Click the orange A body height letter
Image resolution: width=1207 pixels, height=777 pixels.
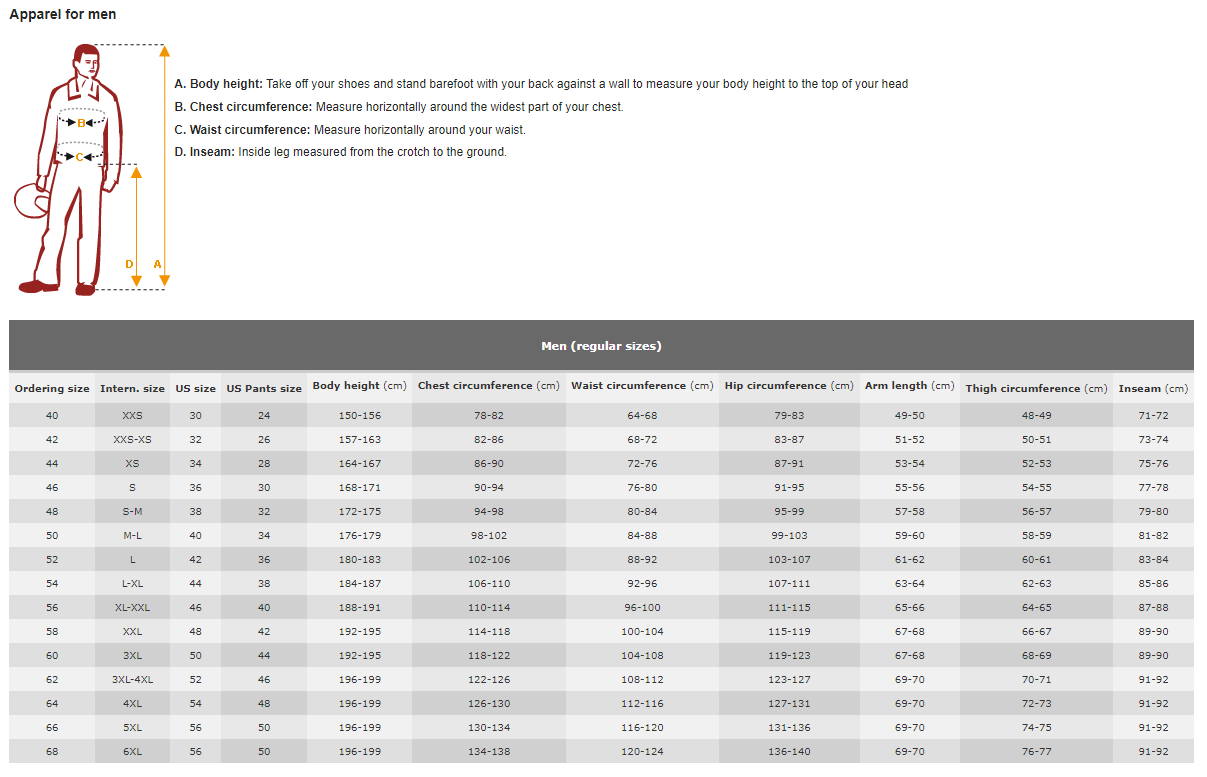click(x=157, y=264)
